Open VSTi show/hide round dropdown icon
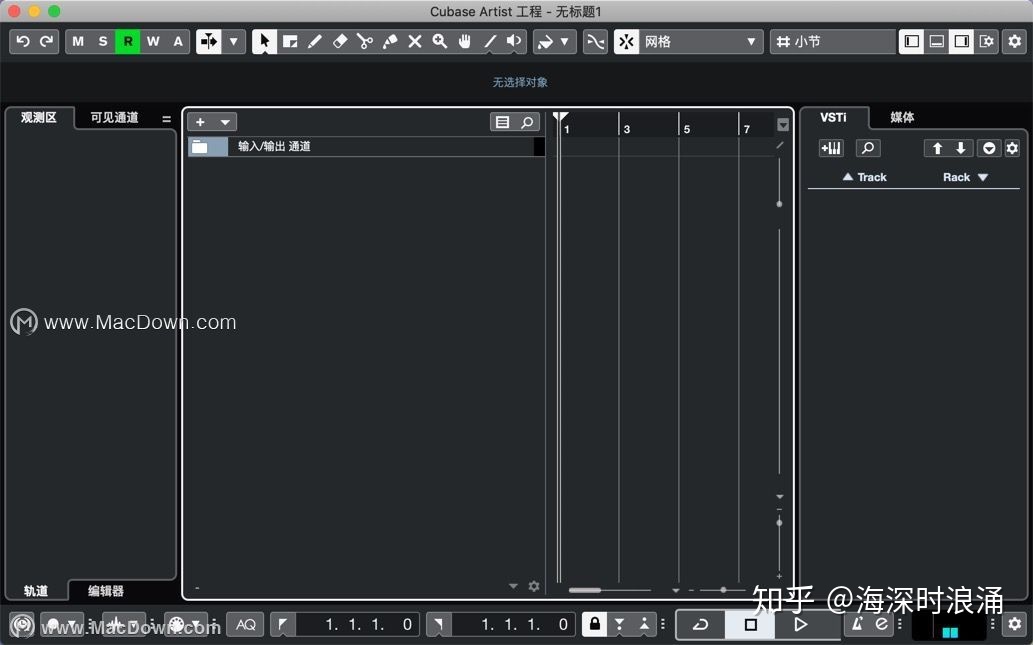1033x645 pixels. (x=989, y=148)
